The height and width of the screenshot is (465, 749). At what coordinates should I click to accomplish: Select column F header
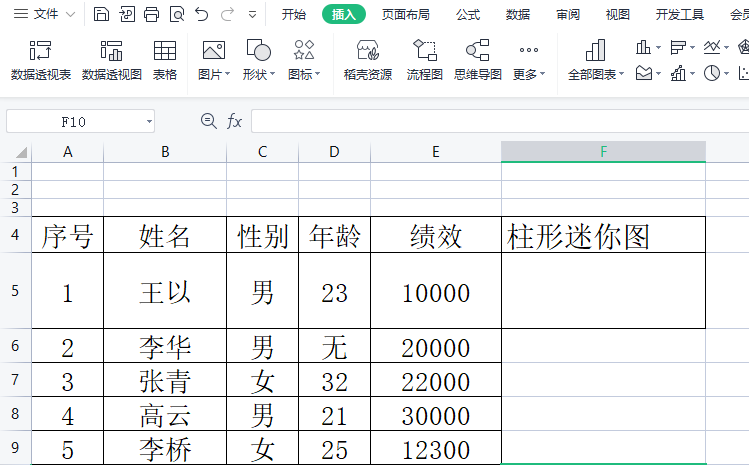[603, 152]
